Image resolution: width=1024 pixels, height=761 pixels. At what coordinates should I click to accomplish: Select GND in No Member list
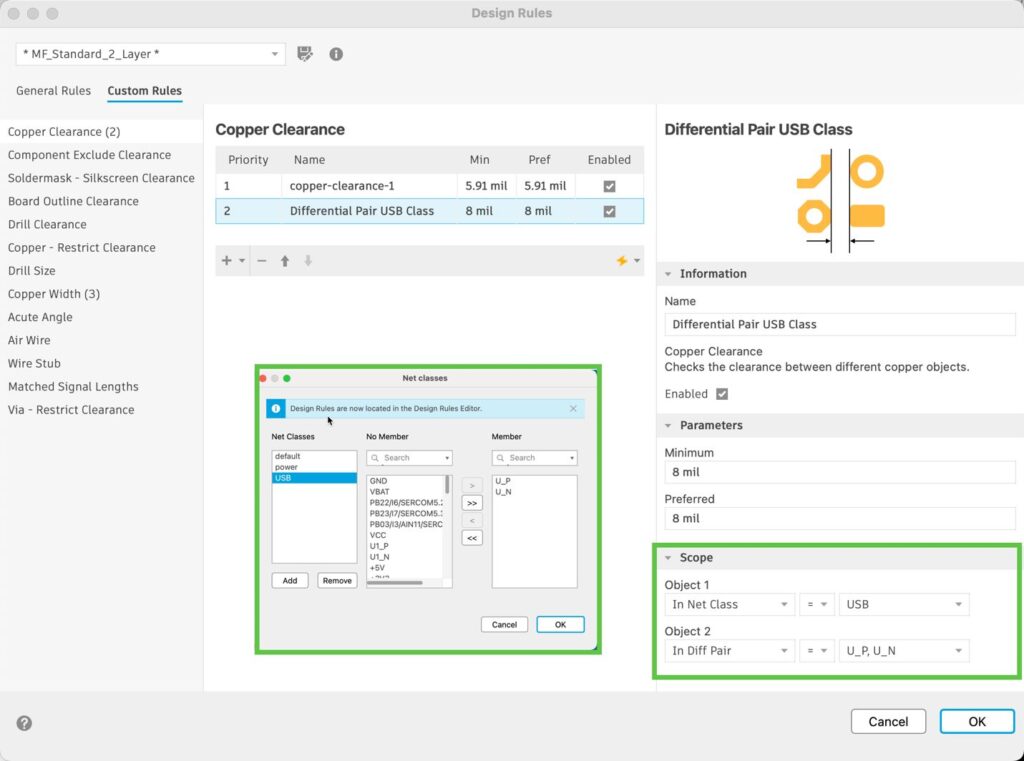(x=405, y=481)
